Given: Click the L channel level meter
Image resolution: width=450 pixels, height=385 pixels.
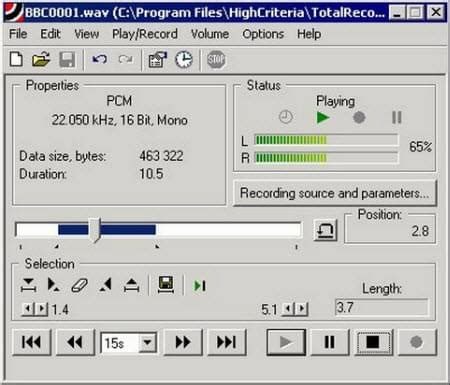Looking at the screenshot, I should pos(326,140).
